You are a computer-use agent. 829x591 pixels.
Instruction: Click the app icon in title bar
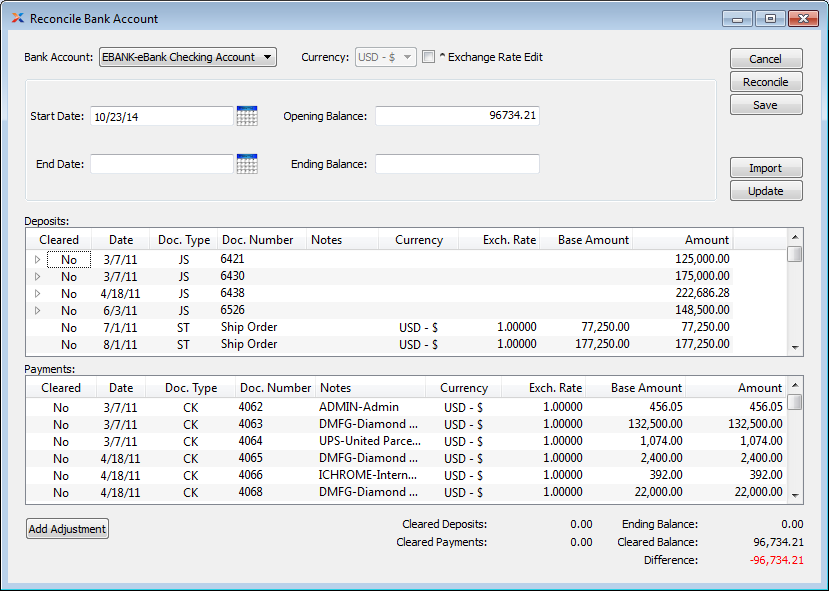click(x=17, y=19)
